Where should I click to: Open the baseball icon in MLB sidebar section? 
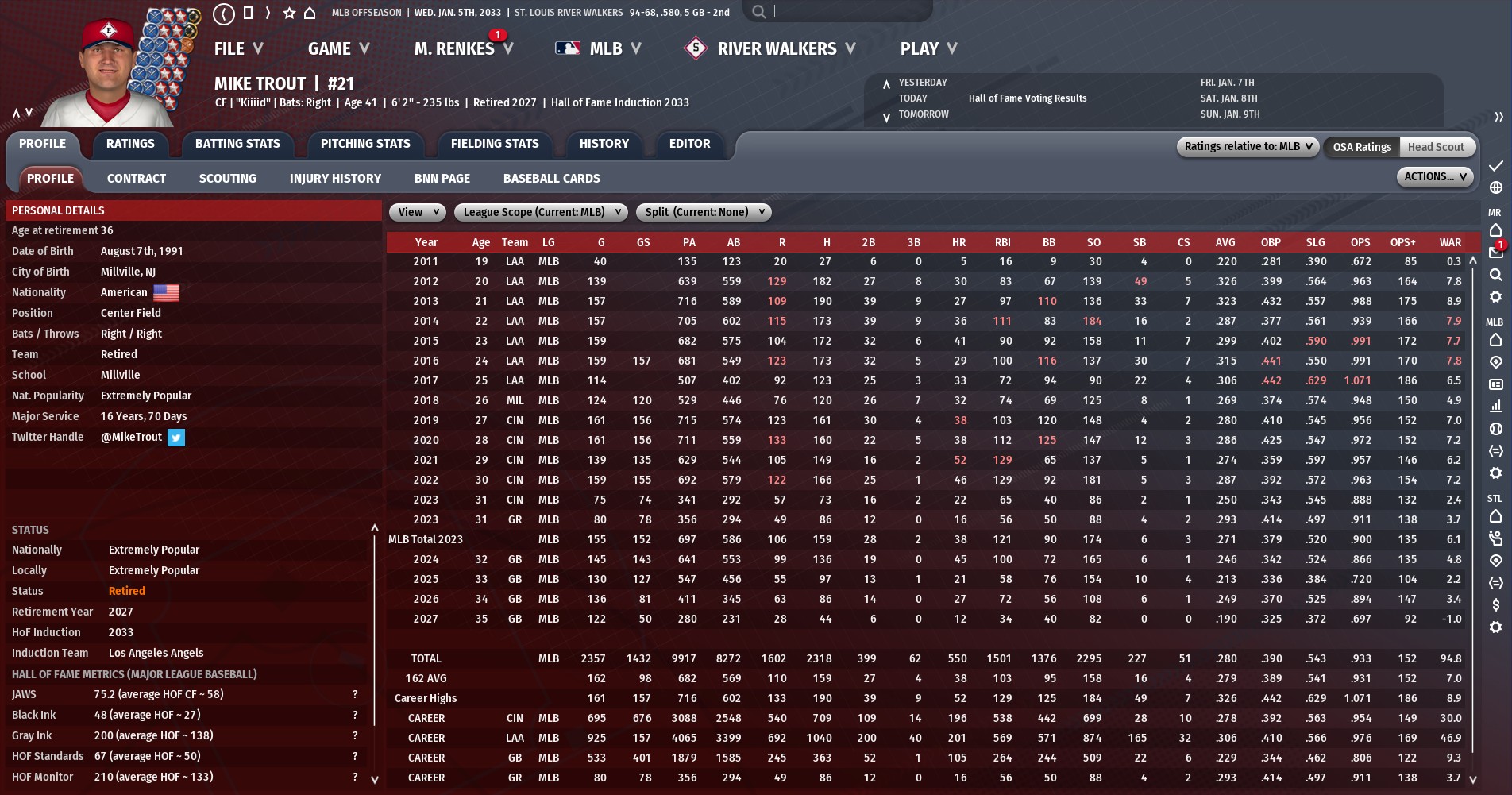click(1495, 429)
